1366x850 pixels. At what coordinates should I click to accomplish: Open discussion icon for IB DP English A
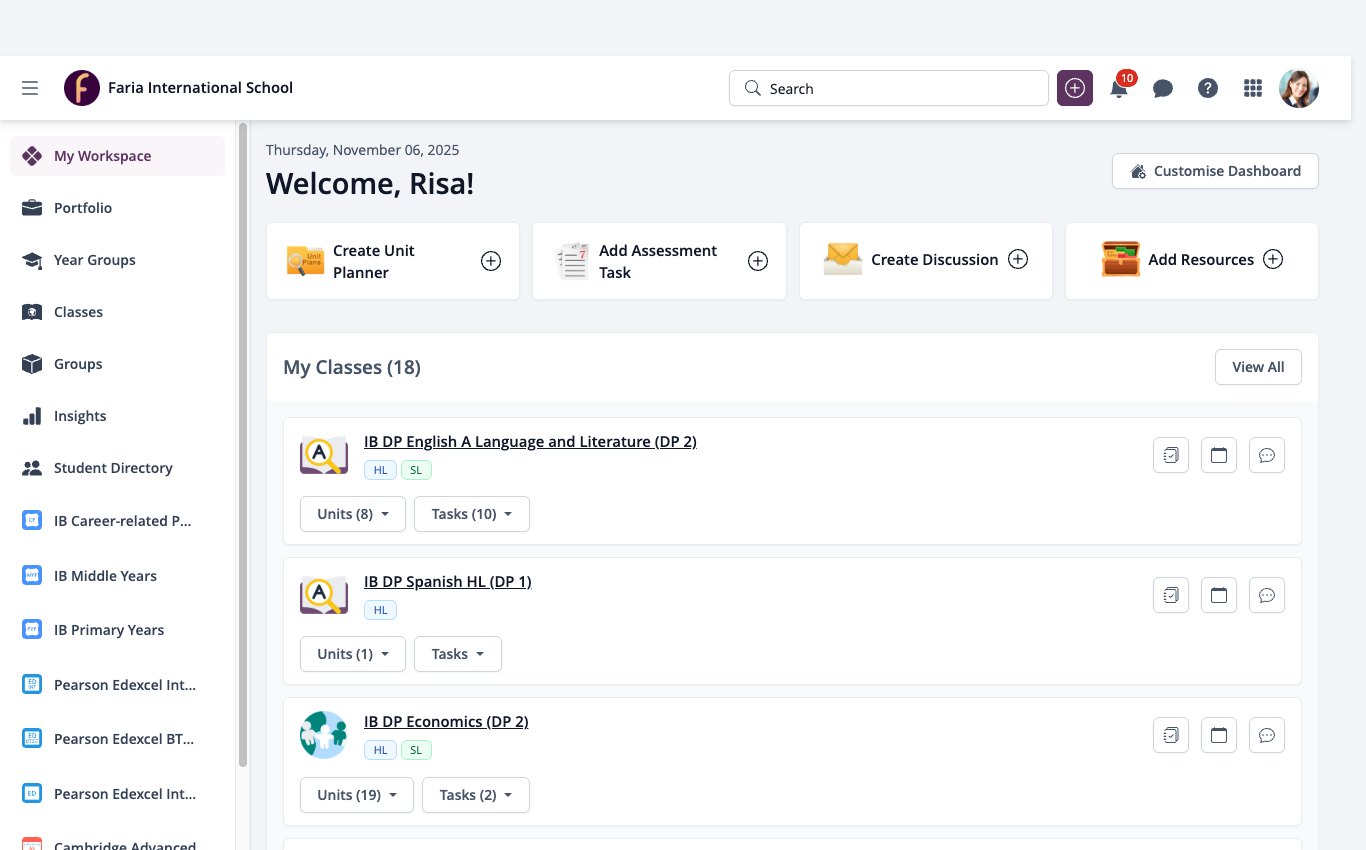click(1267, 455)
